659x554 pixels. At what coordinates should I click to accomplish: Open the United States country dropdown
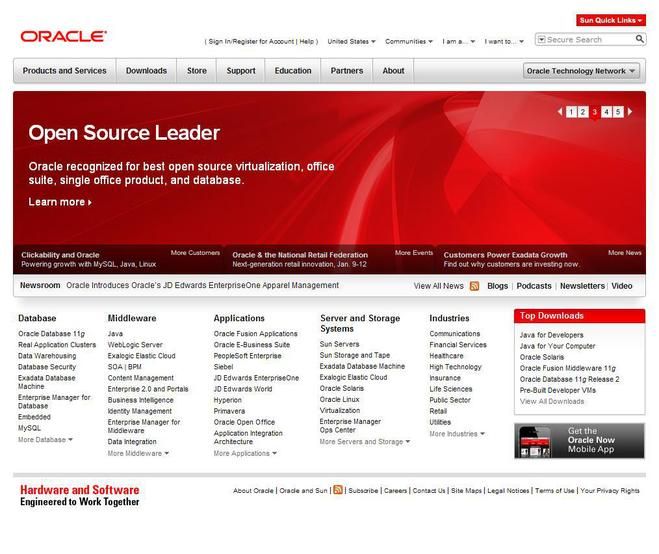tap(351, 42)
